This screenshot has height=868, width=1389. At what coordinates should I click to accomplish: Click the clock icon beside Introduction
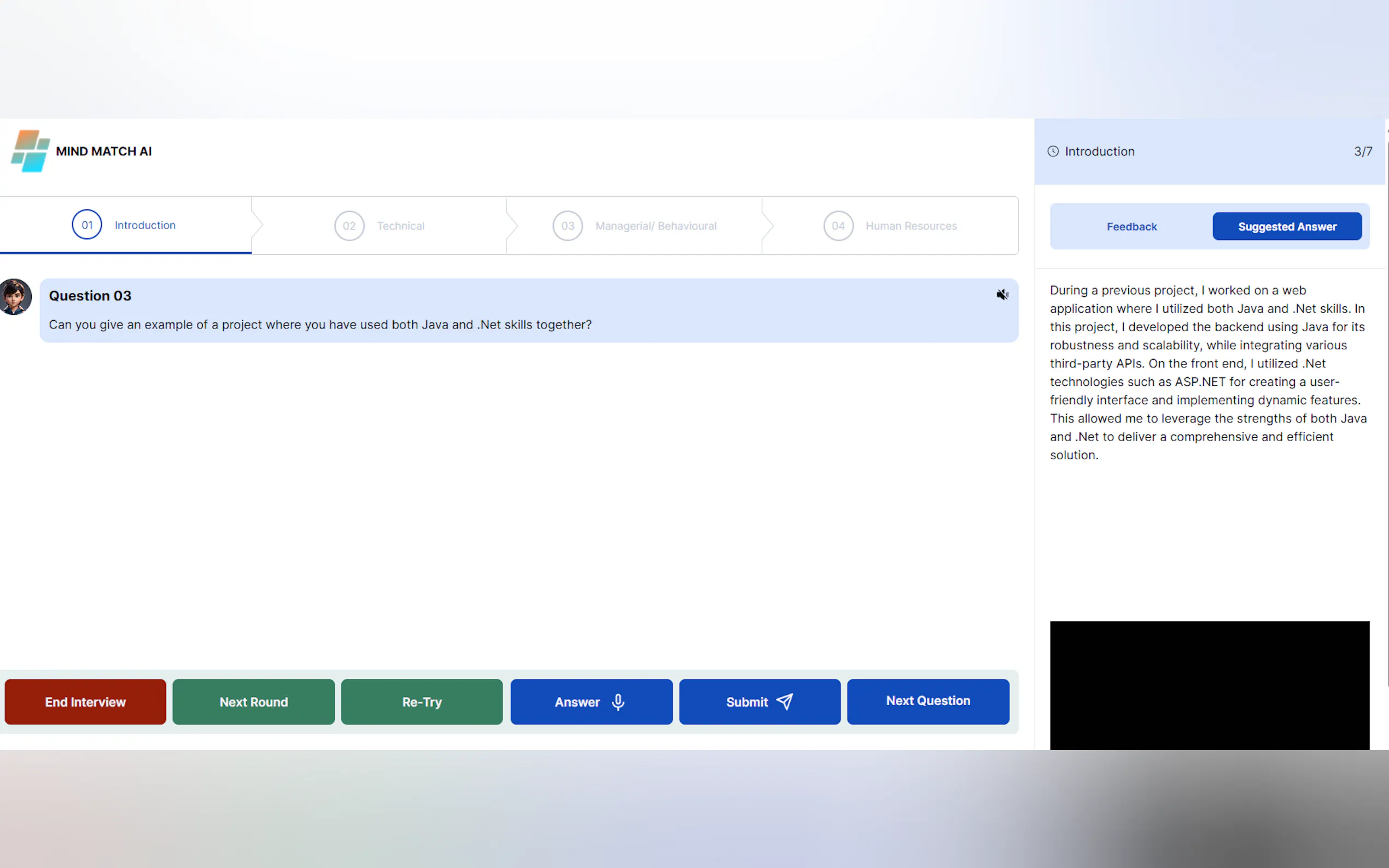[x=1053, y=151]
